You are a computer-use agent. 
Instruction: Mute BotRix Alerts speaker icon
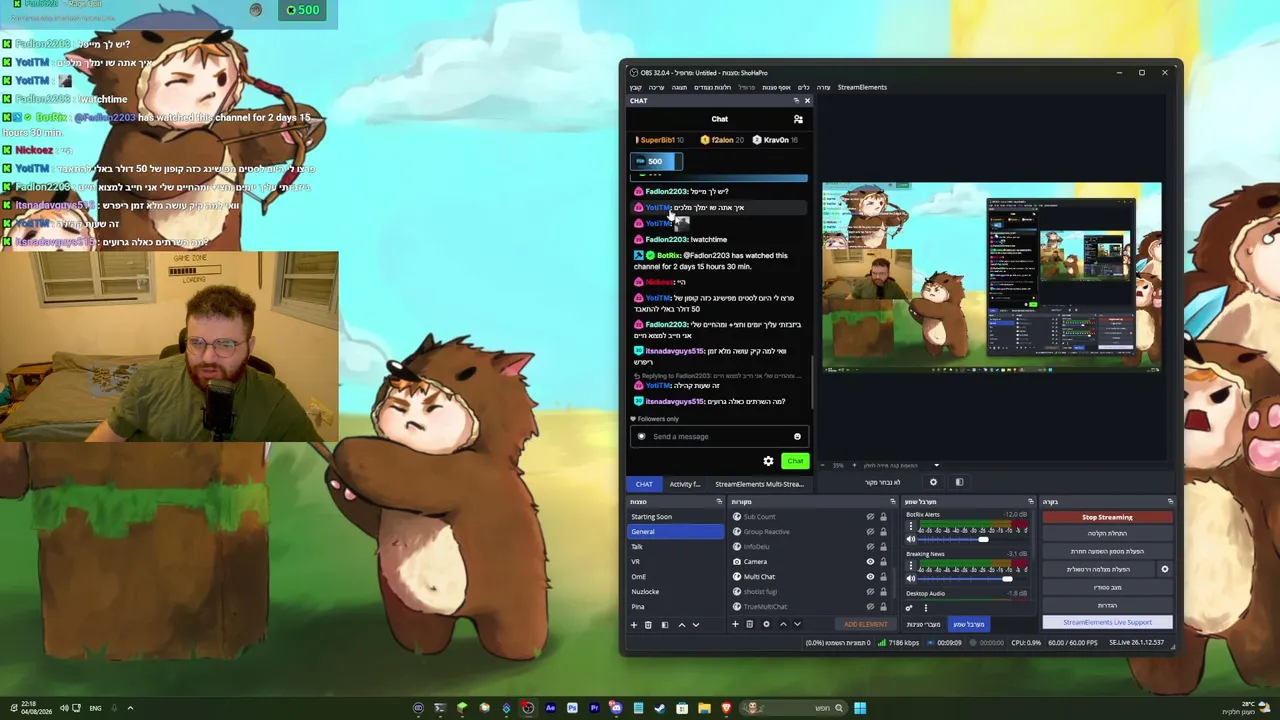pyautogui.click(x=911, y=540)
